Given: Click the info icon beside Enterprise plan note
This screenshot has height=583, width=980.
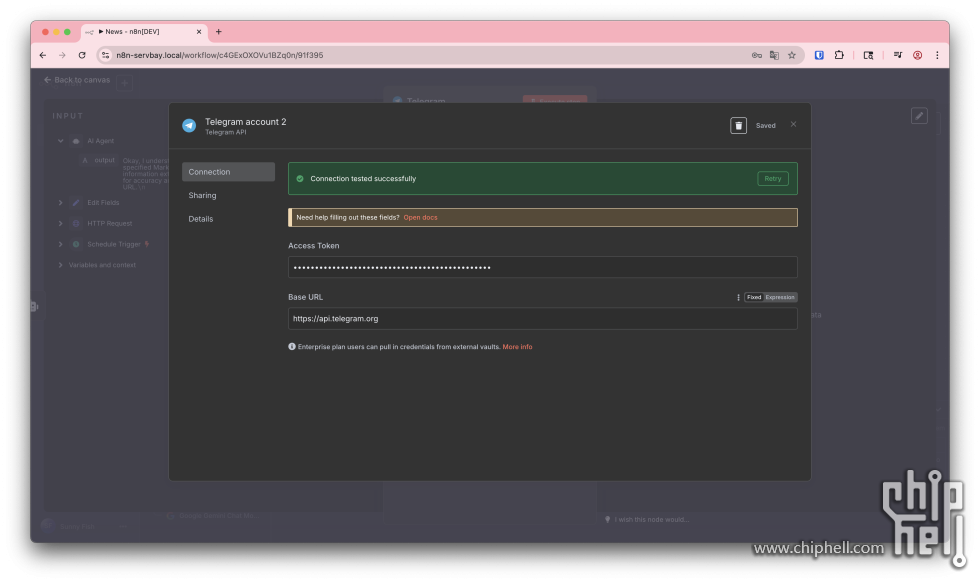Looking at the screenshot, I should [292, 347].
